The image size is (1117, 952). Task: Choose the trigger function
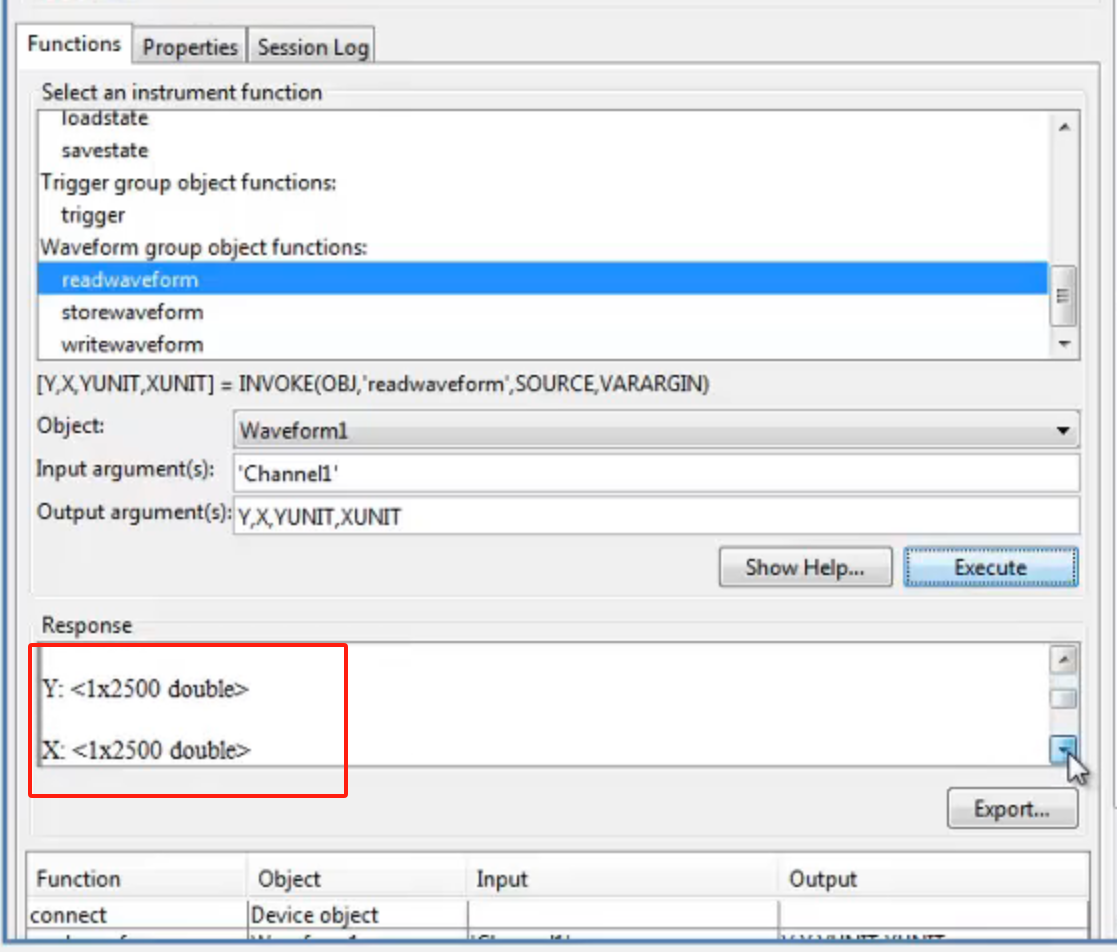pos(93,214)
